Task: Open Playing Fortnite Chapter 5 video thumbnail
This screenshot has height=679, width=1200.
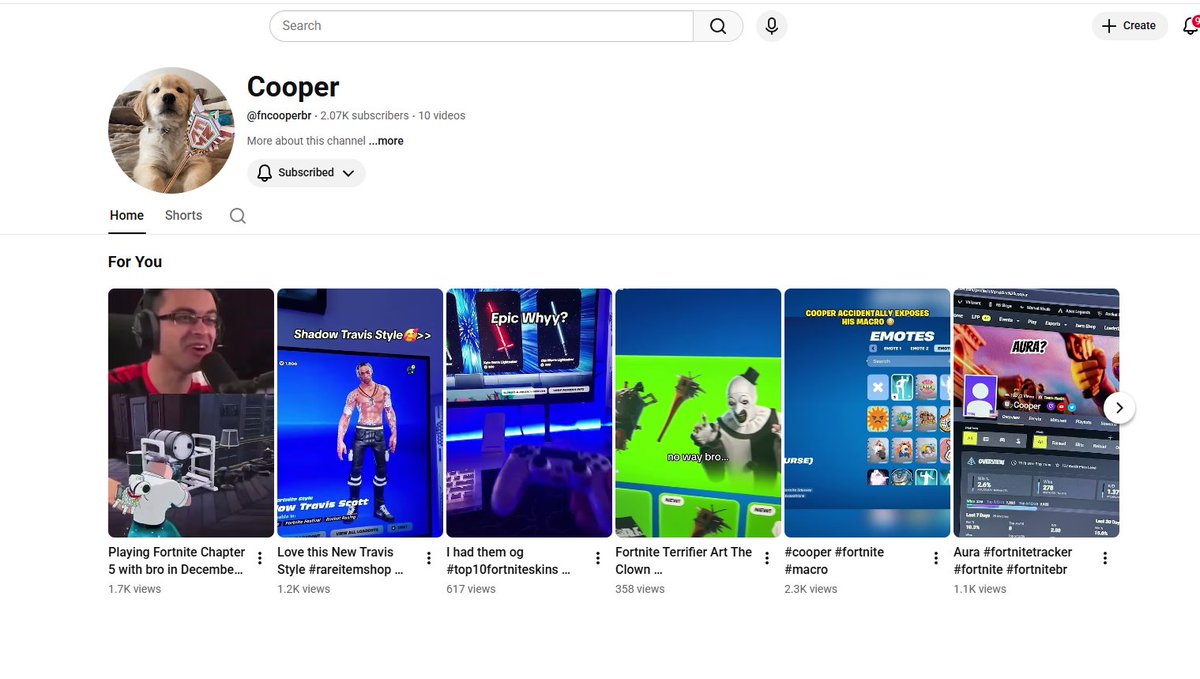Action: (191, 413)
